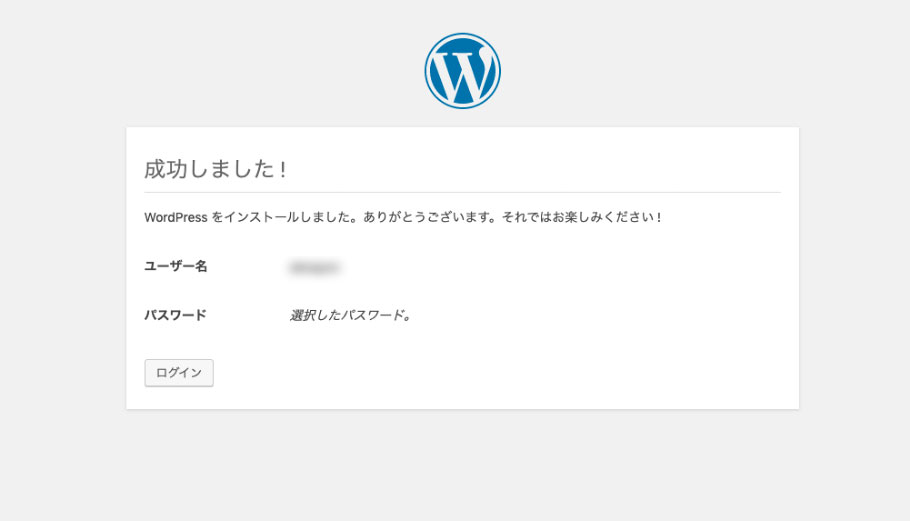Click the WordPress logo at top
Viewport: 910px width, 521px height.
tap(463, 71)
